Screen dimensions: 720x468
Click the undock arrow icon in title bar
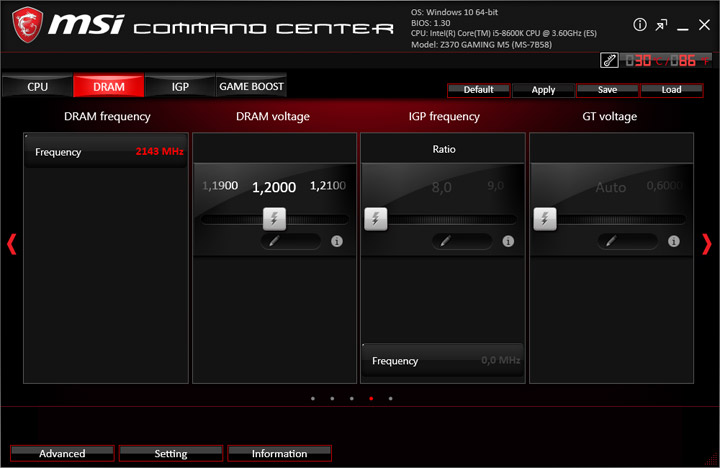[661, 25]
